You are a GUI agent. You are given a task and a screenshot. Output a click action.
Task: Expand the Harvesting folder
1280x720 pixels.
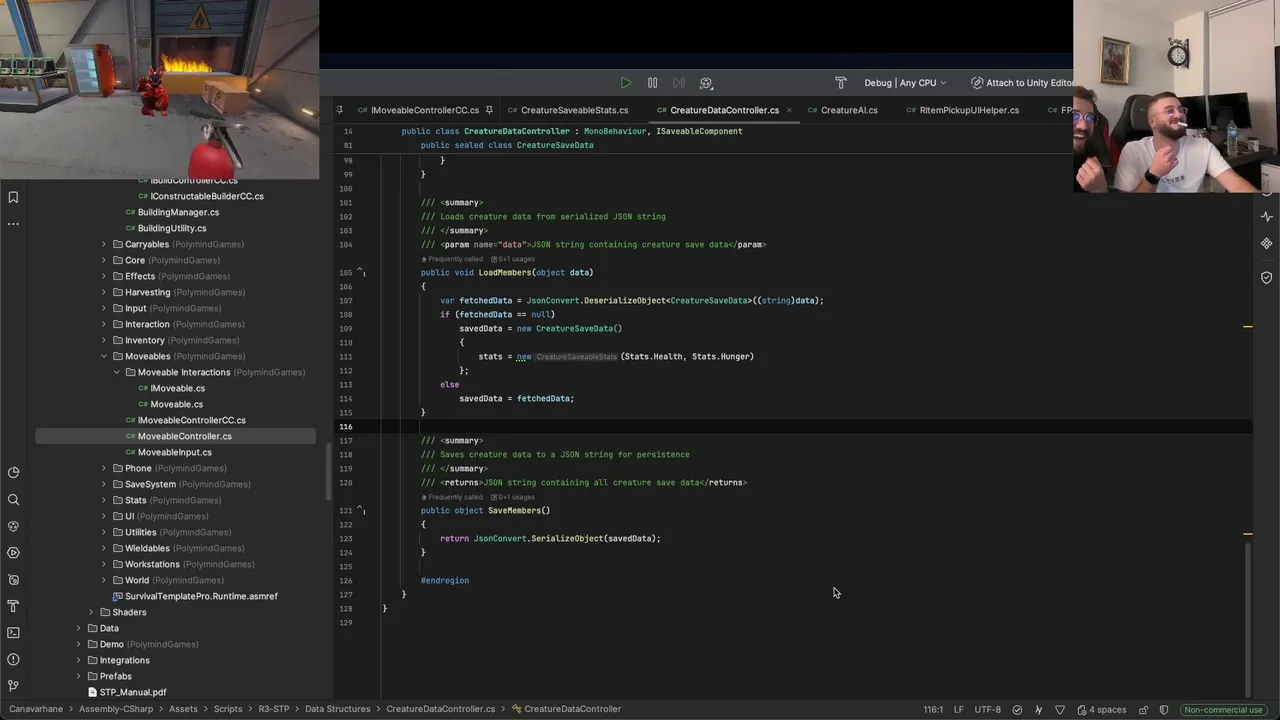(104, 292)
